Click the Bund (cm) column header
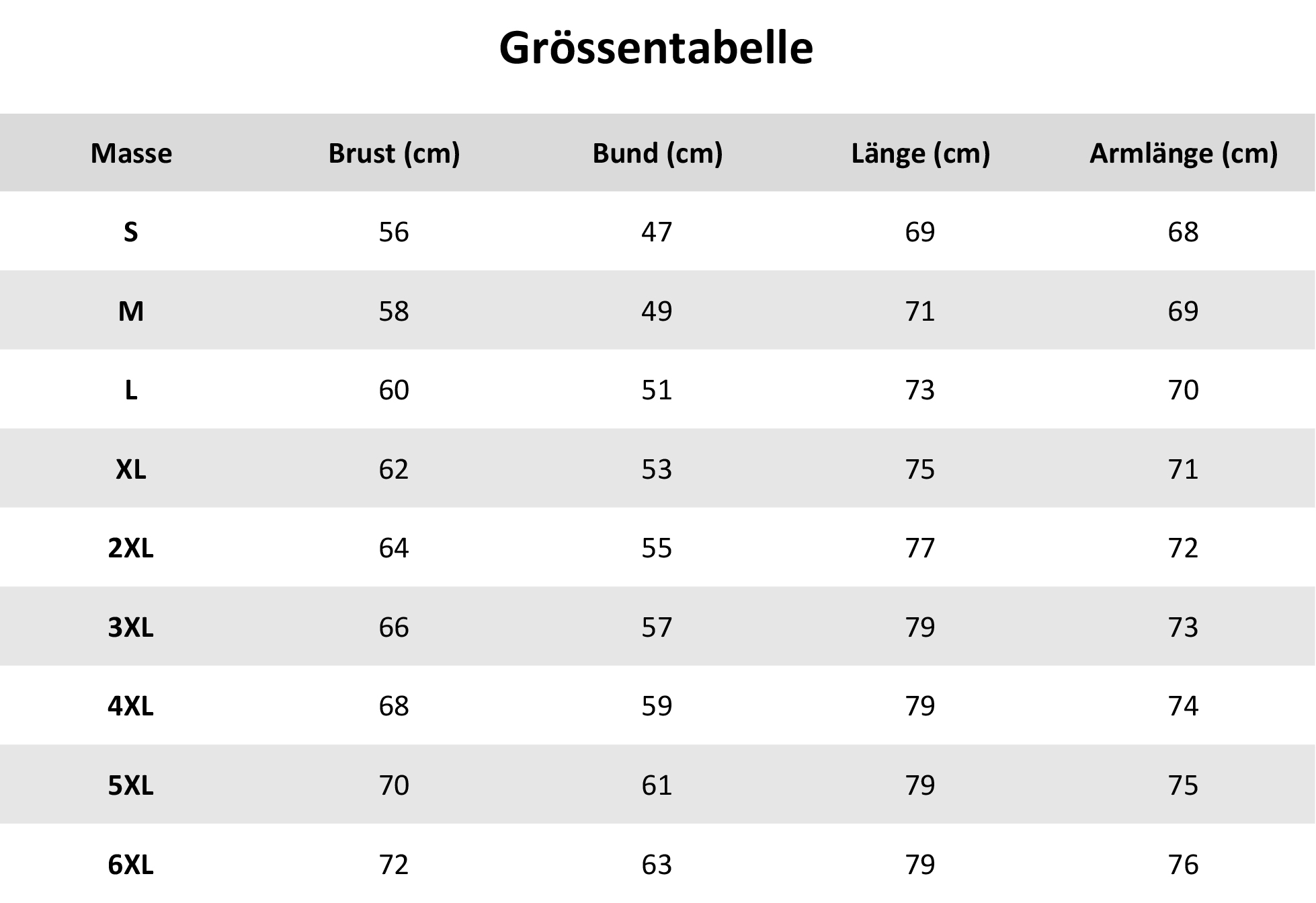This screenshot has height=903, width=1316. coord(657,153)
